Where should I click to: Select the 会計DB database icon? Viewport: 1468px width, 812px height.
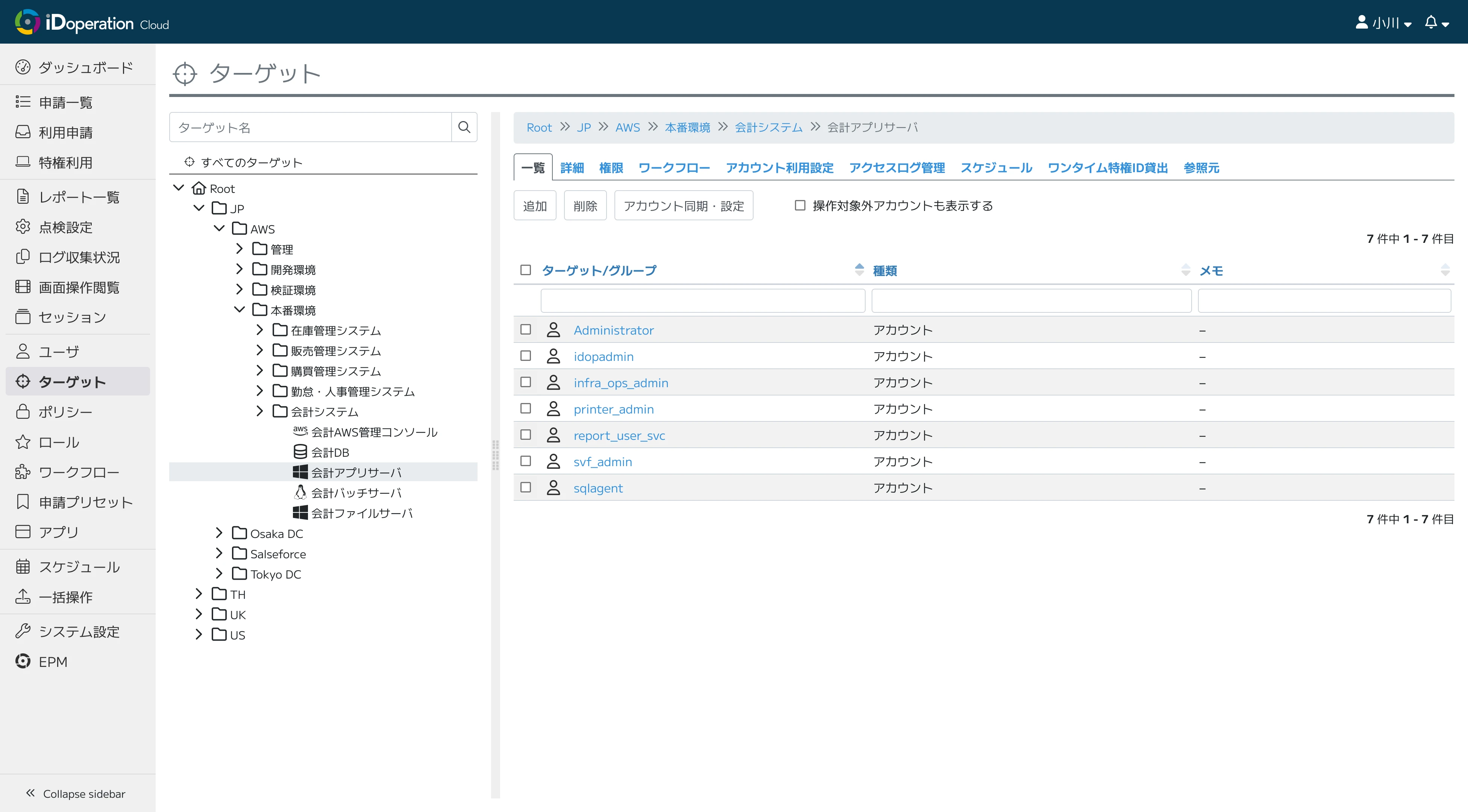tap(300, 452)
